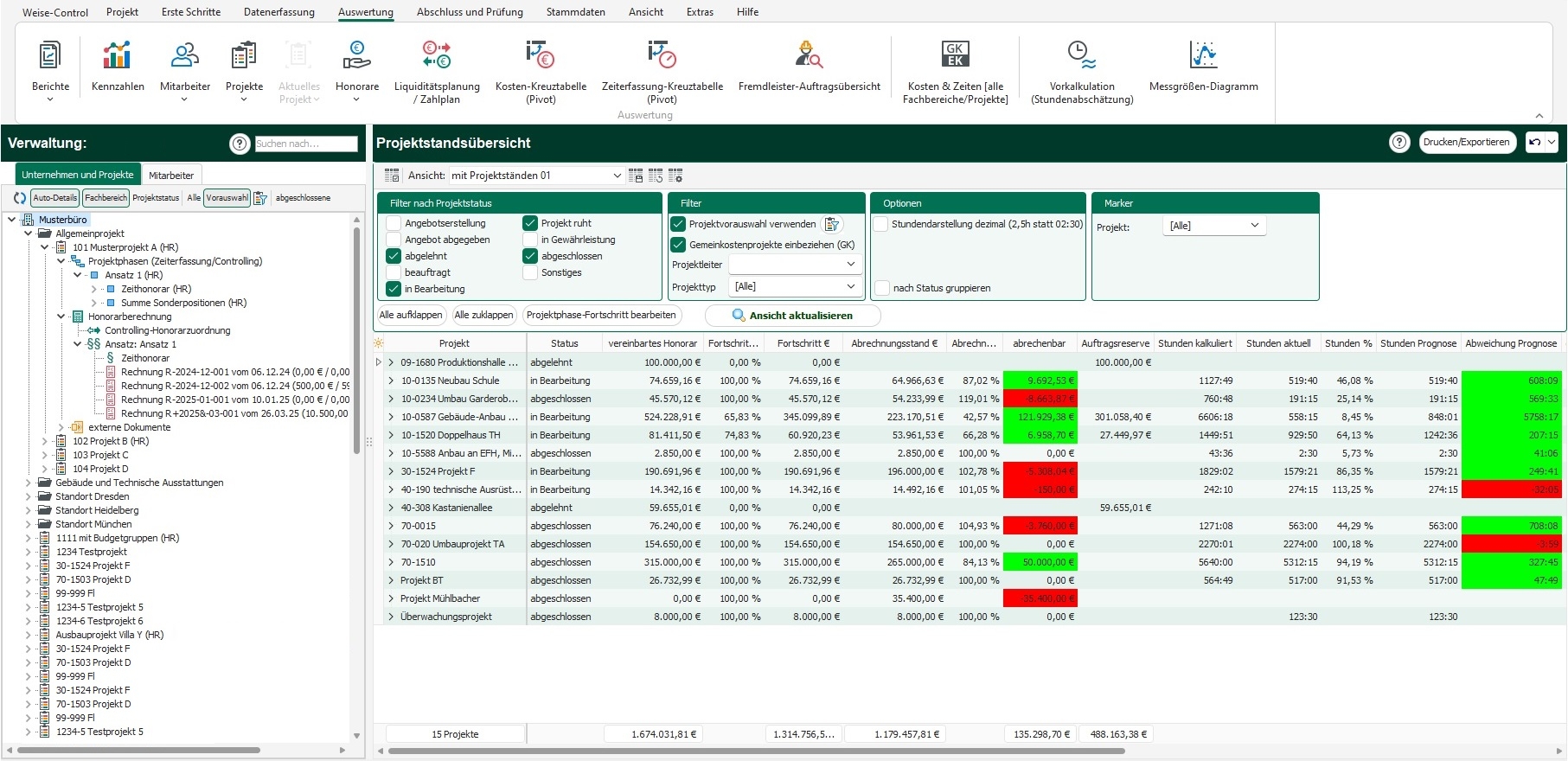
Task: Uncheck the Projekt ruht checkbox
Action: coord(530,223)
